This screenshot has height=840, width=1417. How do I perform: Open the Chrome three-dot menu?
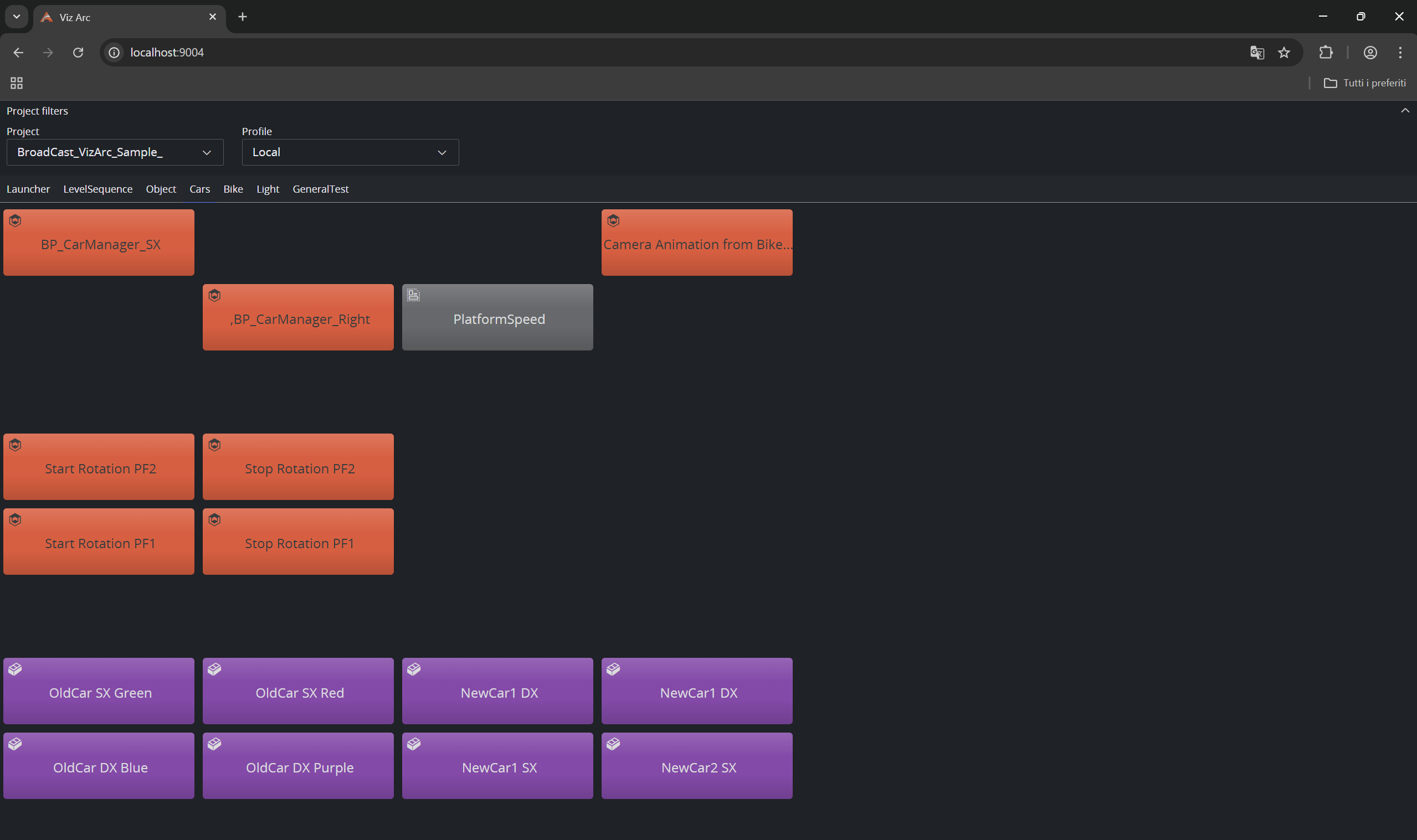coord(1399,53)
